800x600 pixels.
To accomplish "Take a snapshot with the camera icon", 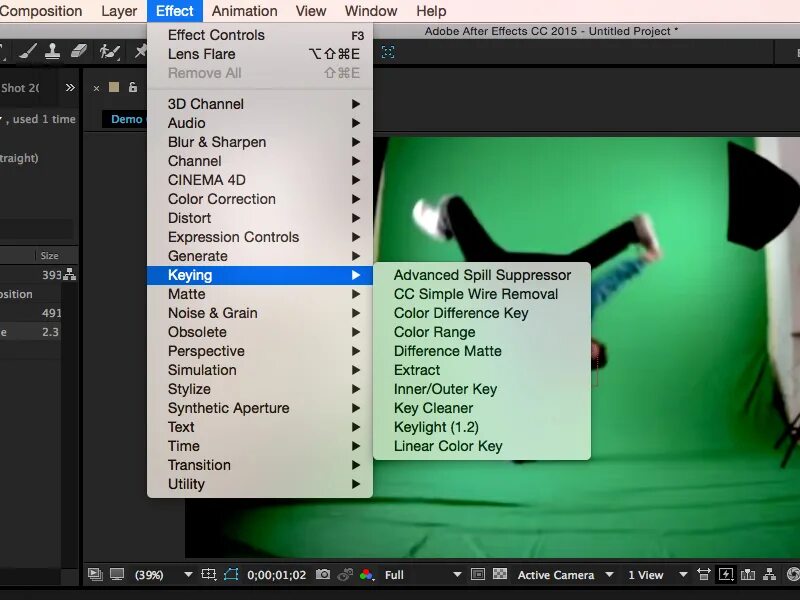I will (x=322, y=574).
